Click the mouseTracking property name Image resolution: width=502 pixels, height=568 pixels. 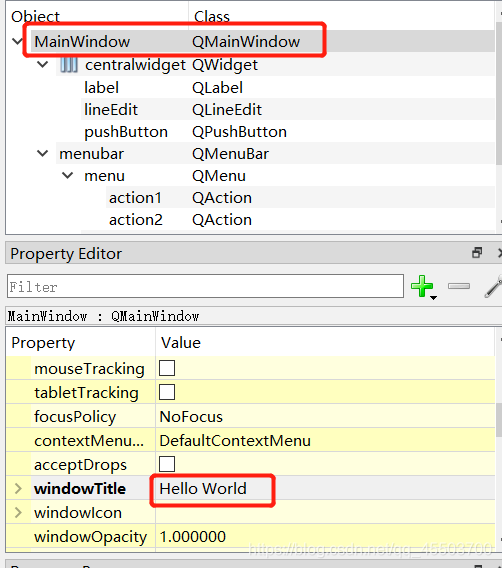coord(89,369)
